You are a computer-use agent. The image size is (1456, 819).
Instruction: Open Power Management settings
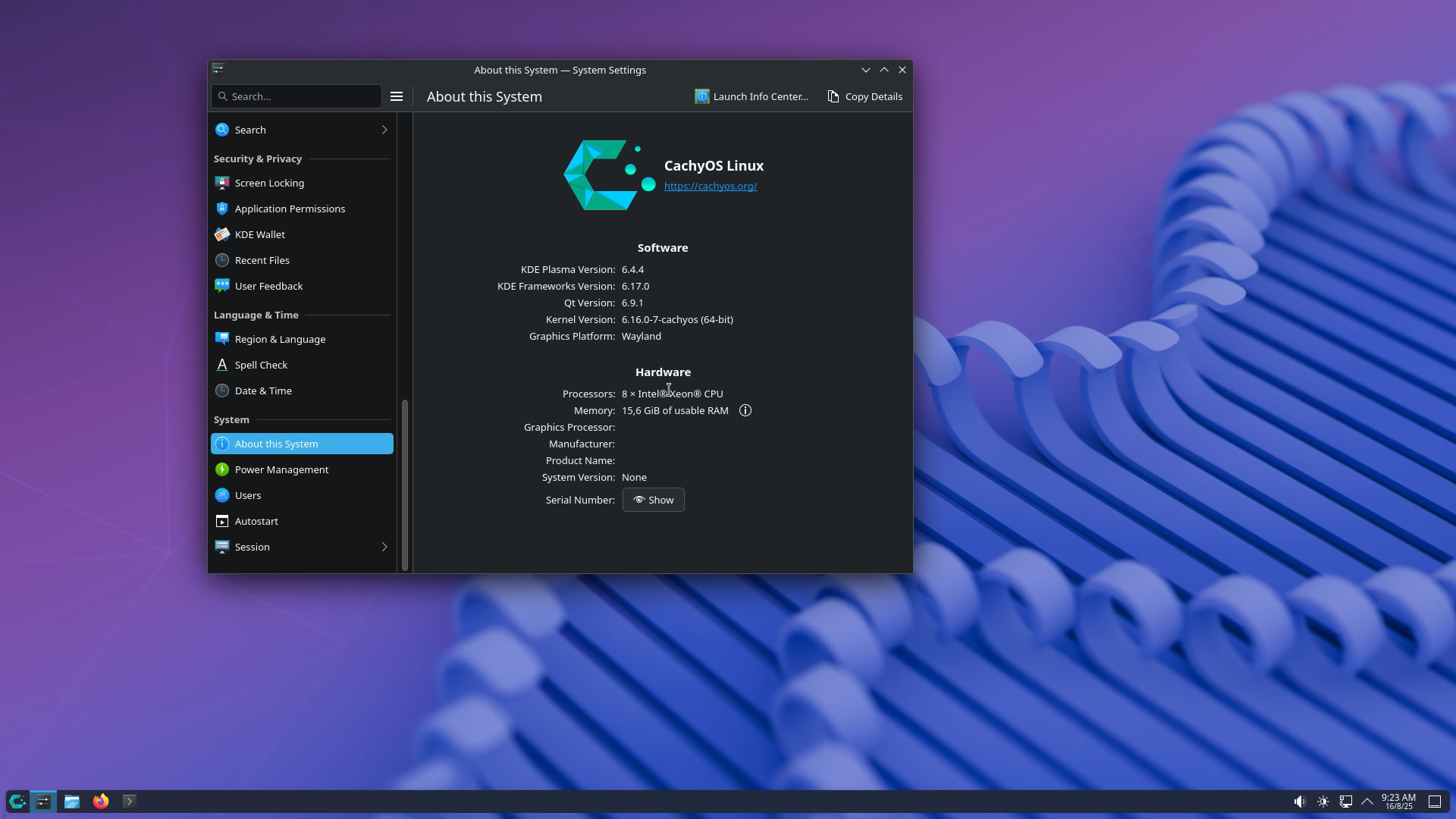tap(302, 469)
